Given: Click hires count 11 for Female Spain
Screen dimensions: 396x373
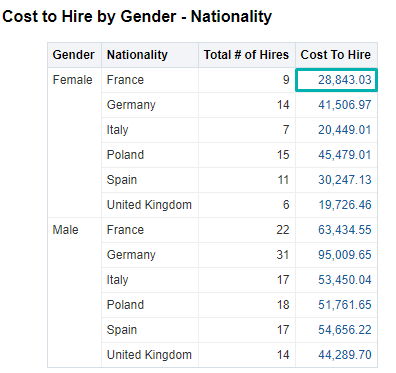Looking at the screenshot, I should coord(283,180).
